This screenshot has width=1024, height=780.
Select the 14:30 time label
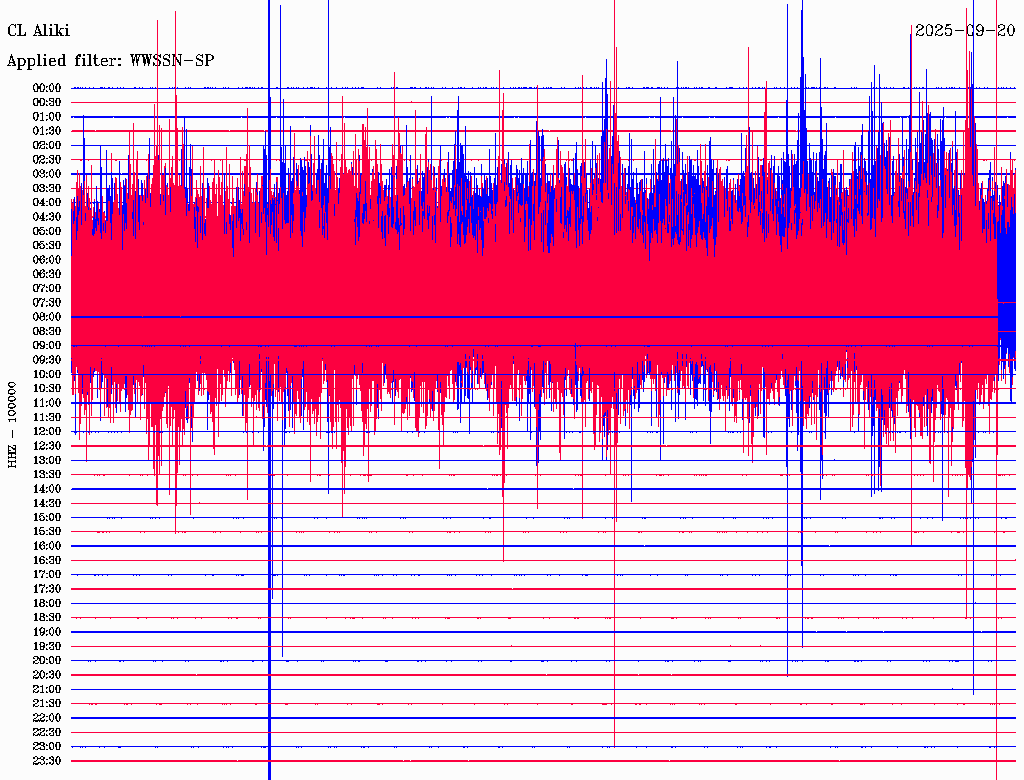pyautogui.click(x=47, y=504)
